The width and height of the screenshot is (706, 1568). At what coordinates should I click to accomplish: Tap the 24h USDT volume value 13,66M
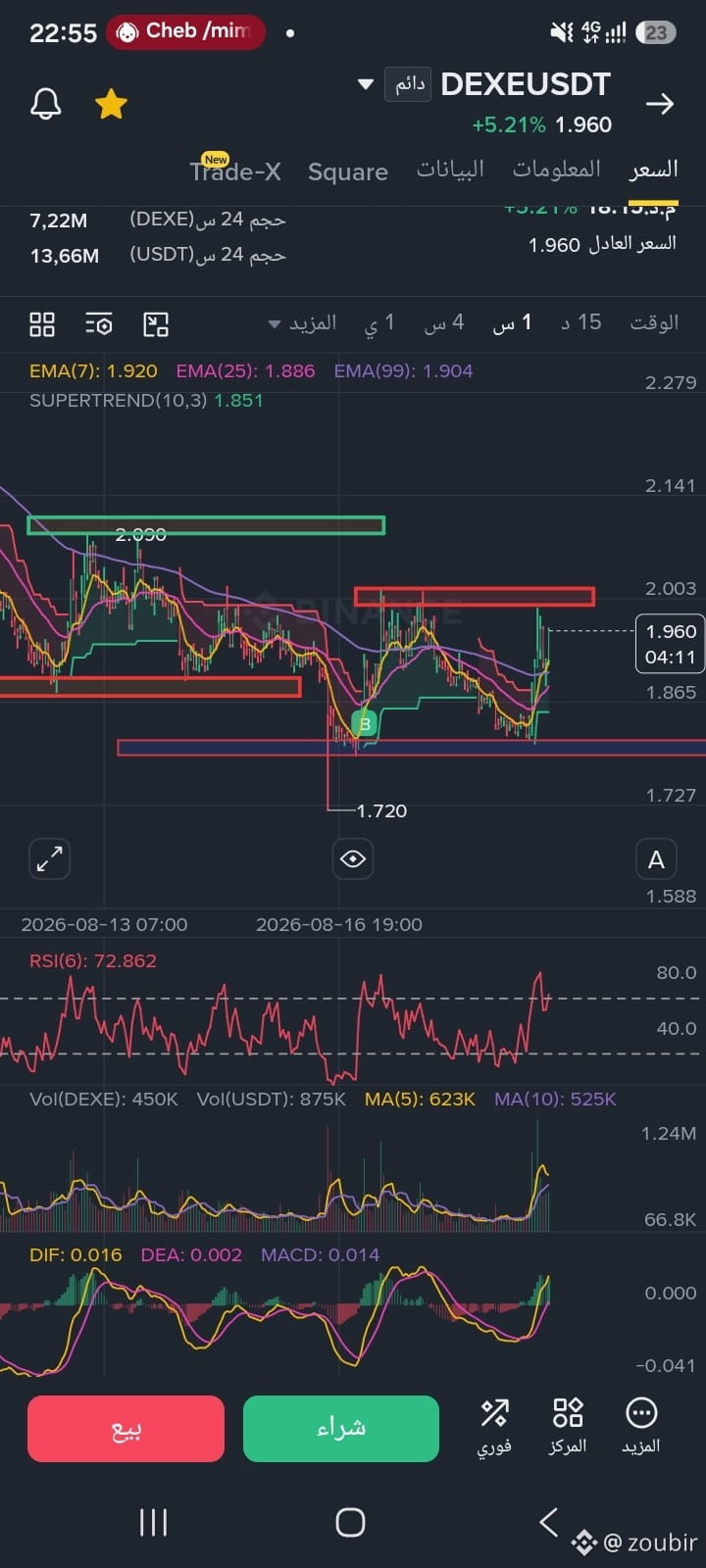[64, 256]
